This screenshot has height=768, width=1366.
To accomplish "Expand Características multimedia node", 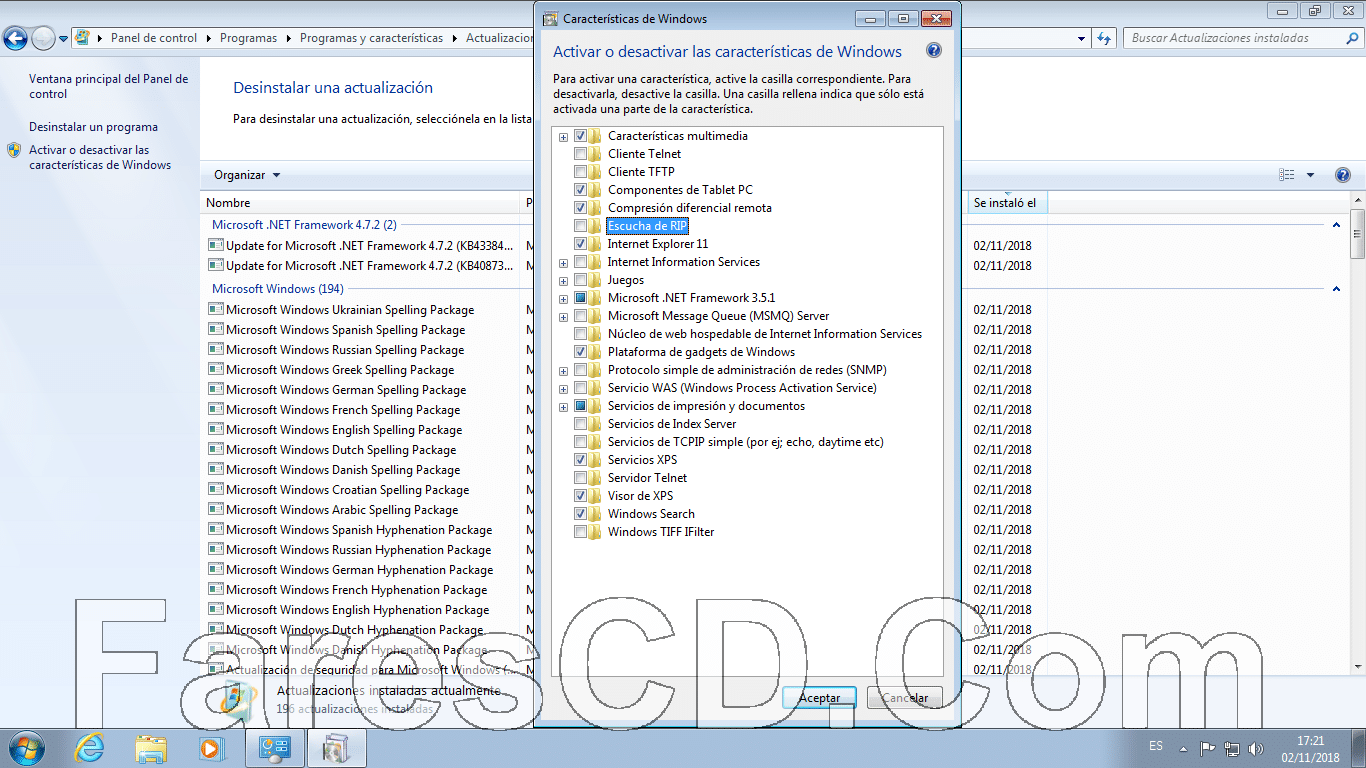I will [564, 137].
